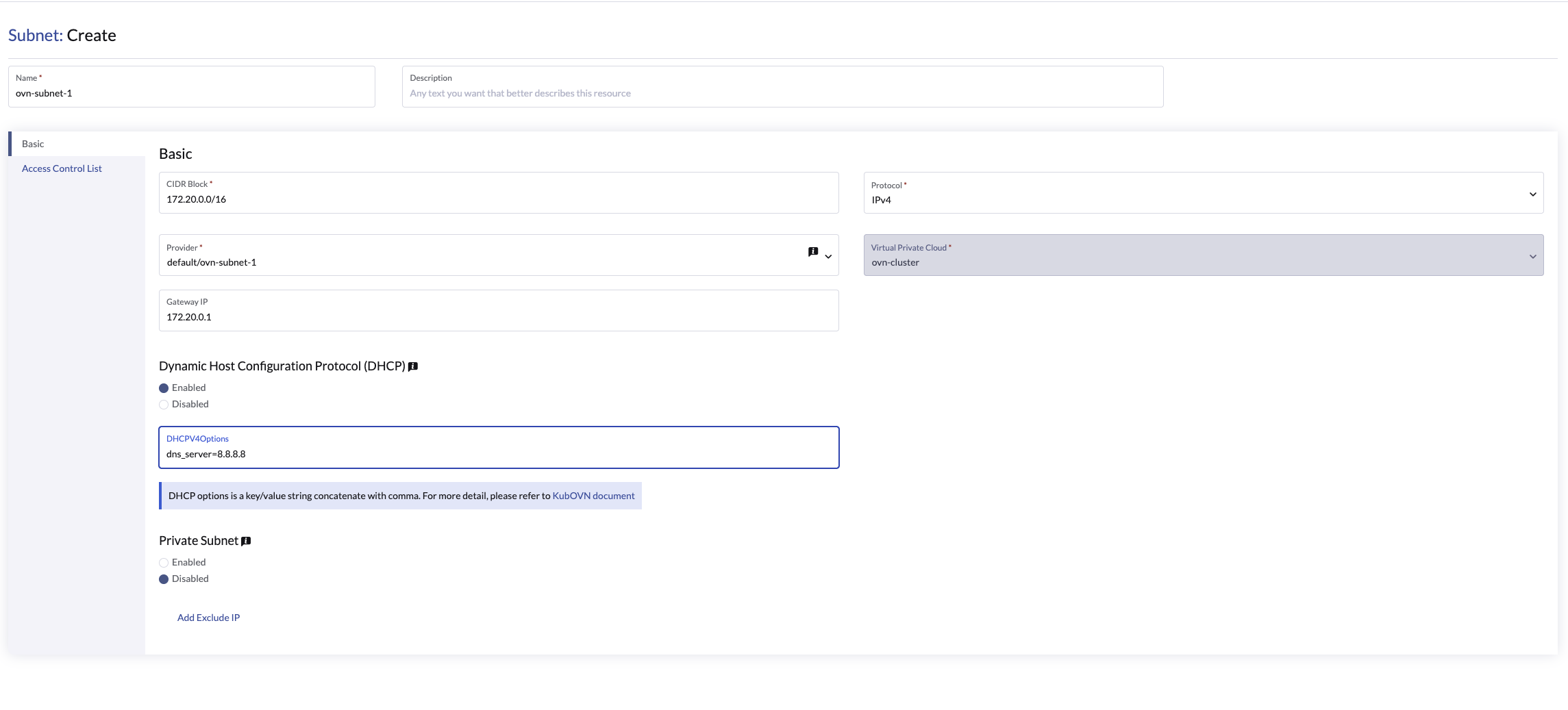Click the info icon in Provider field
The width and height of the screenshot is (1568, 710).
click(x=812, y=252)
